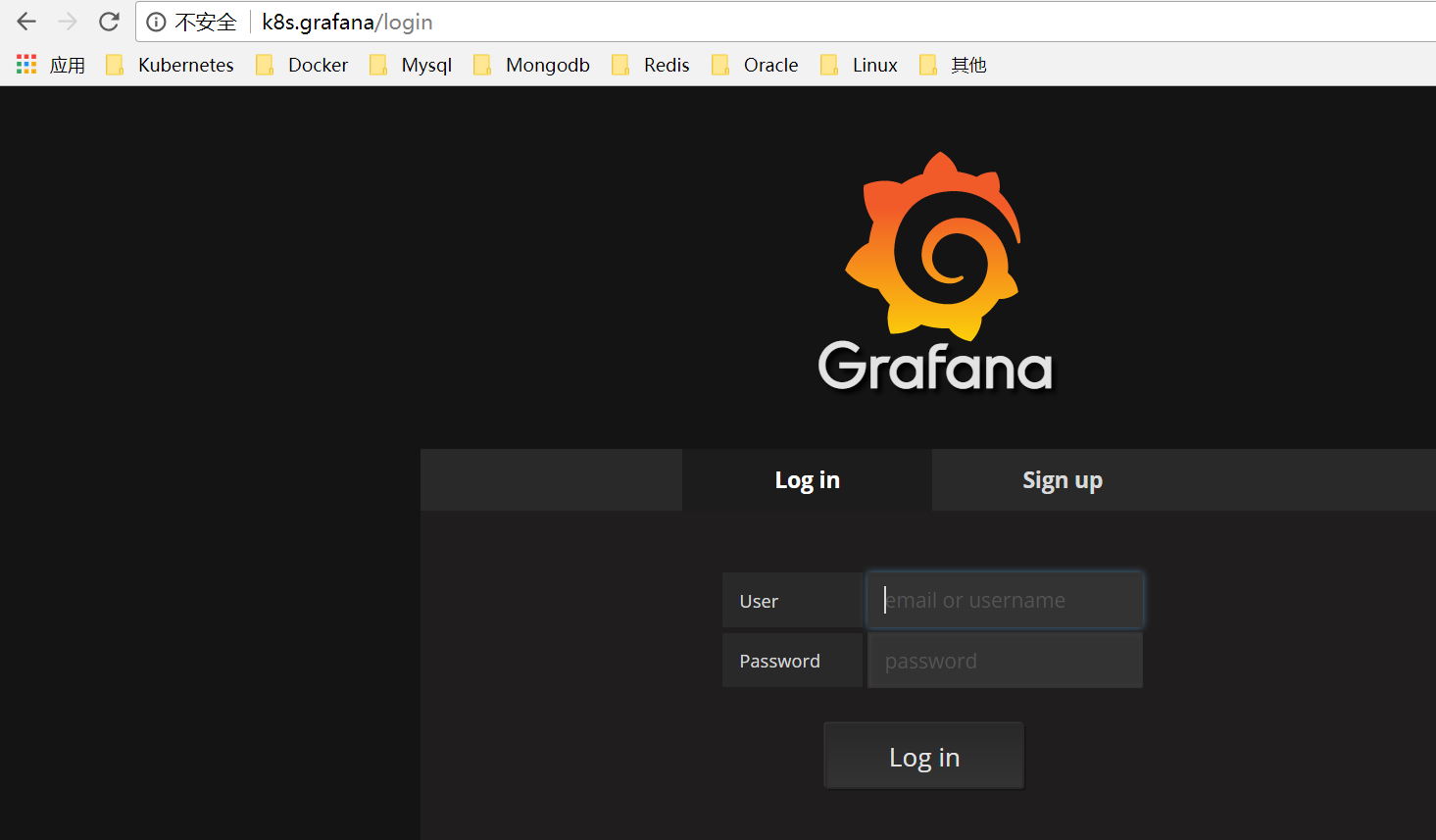
Task: Open the apps grid shortcut
Action: tap(26, 65)
